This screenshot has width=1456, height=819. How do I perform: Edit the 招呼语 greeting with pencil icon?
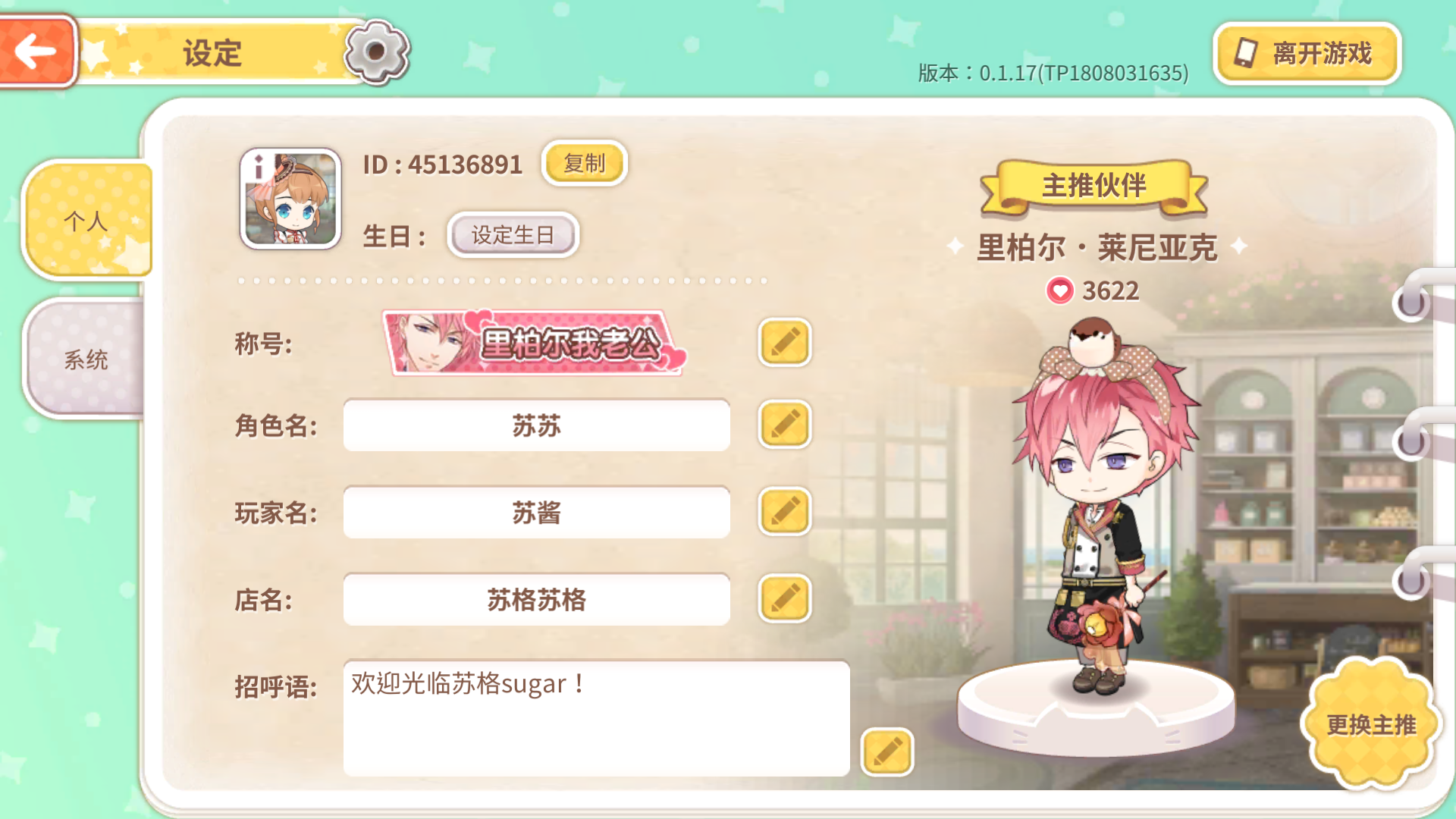[887, 752]
